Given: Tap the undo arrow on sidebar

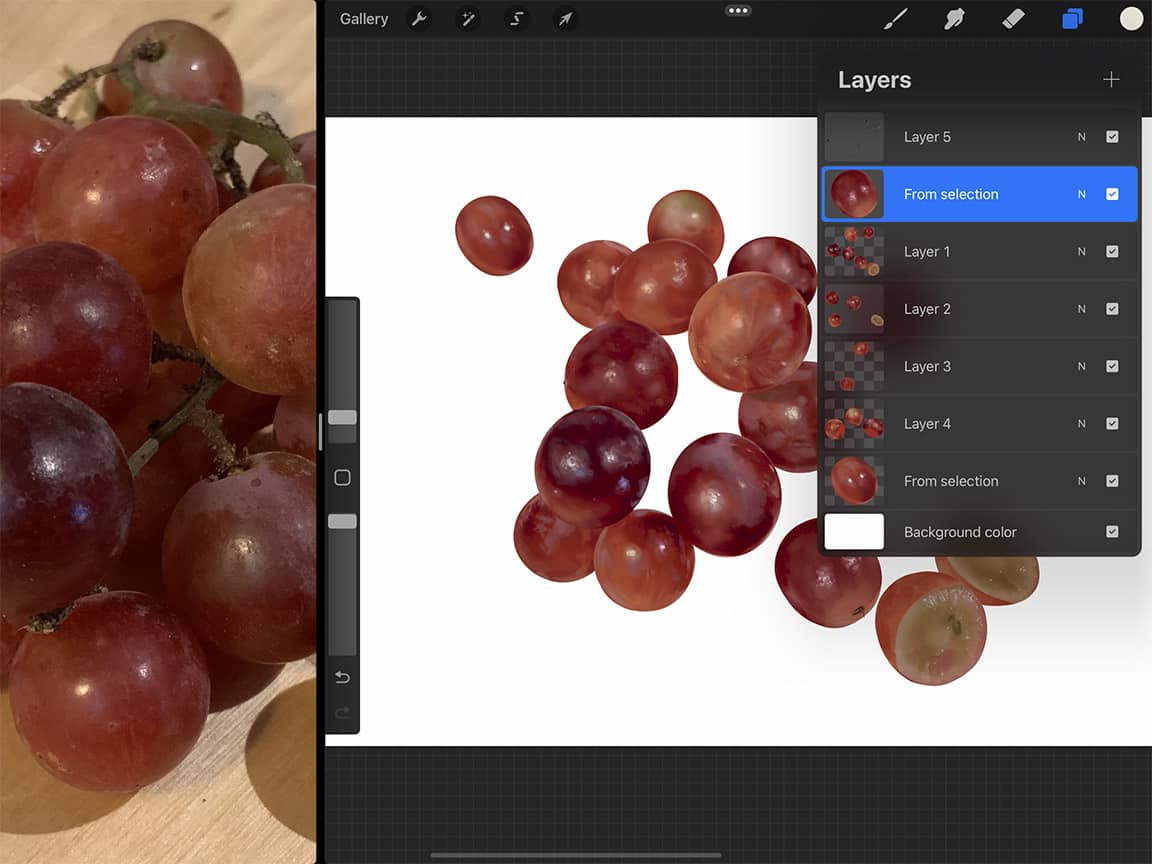Looking at the screenshot, I should (x=342, y=677).
